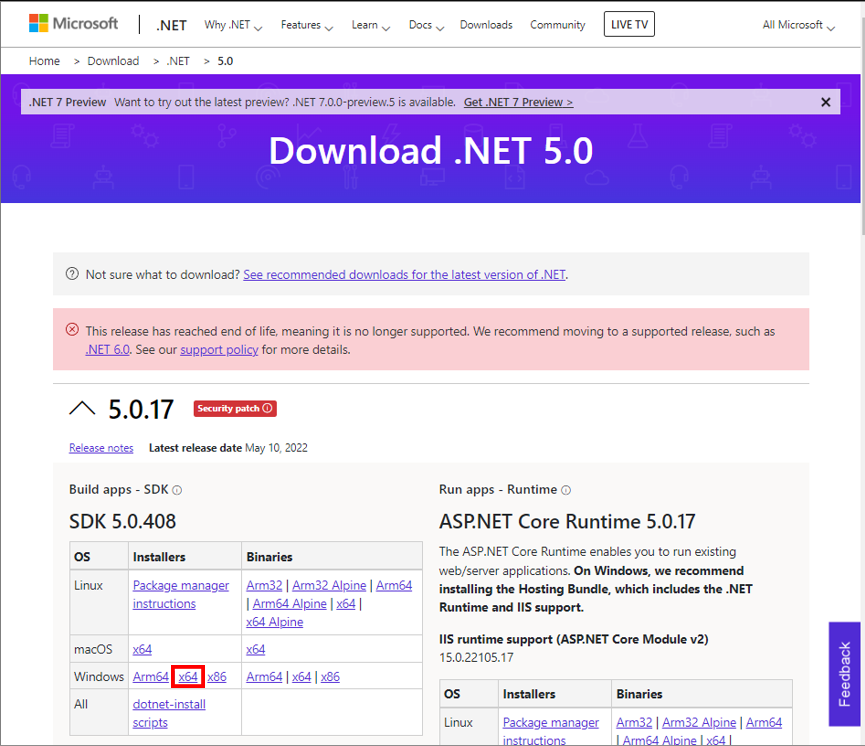Click the .NET brand link
Viewport: 865px width, 746px height.
click(172, 25)
